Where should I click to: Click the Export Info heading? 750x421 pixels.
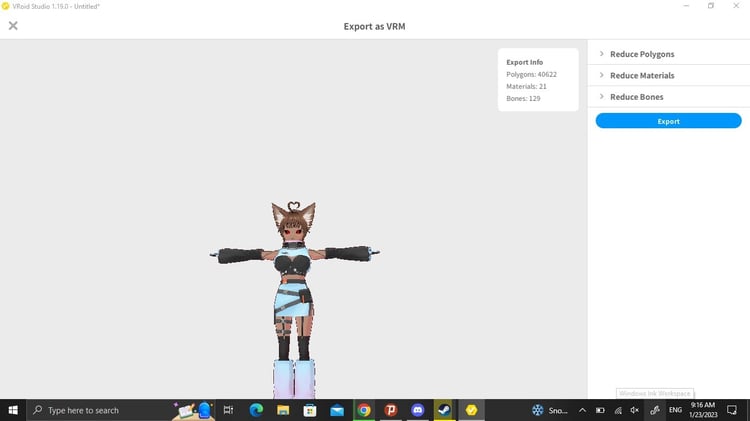point(525,62)
